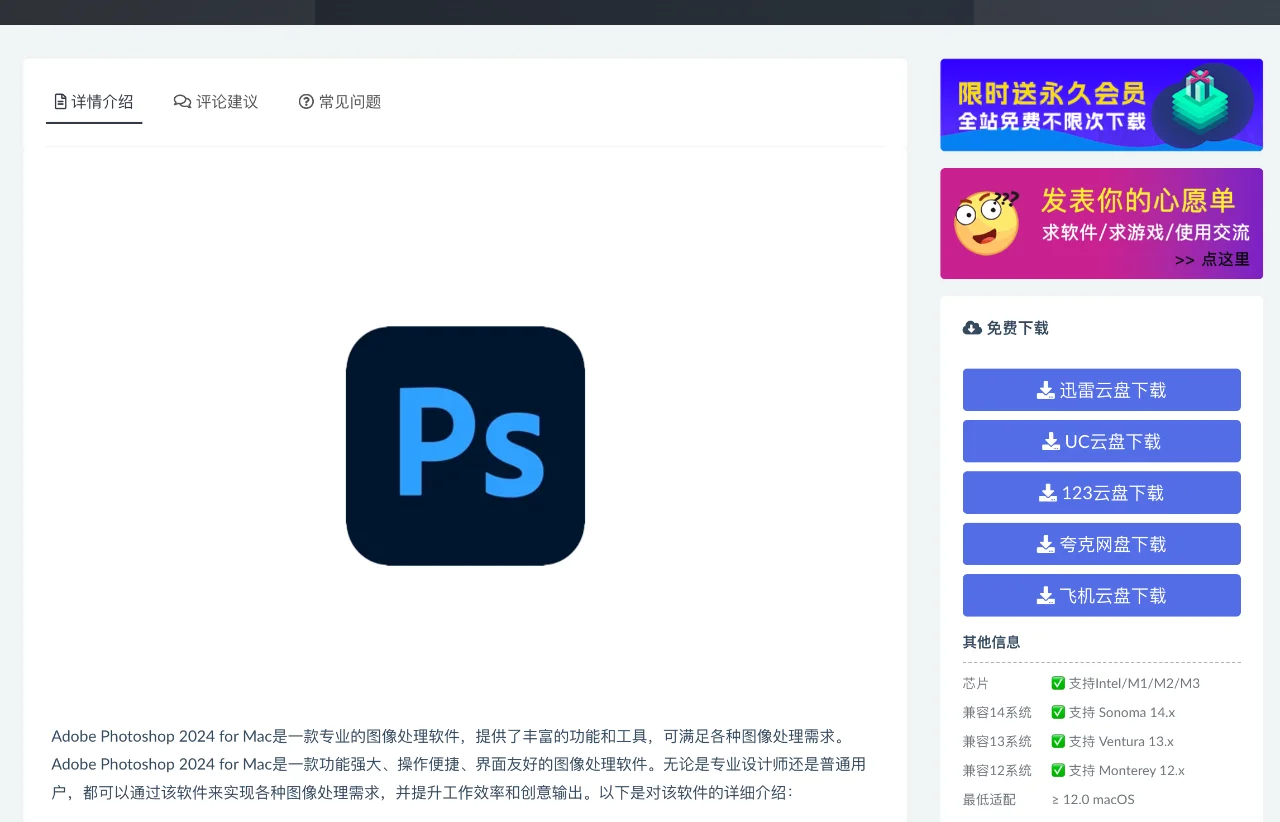Click the 支持 Monterey 12.x text
1280x822 pixels.
click(1127, 770)
